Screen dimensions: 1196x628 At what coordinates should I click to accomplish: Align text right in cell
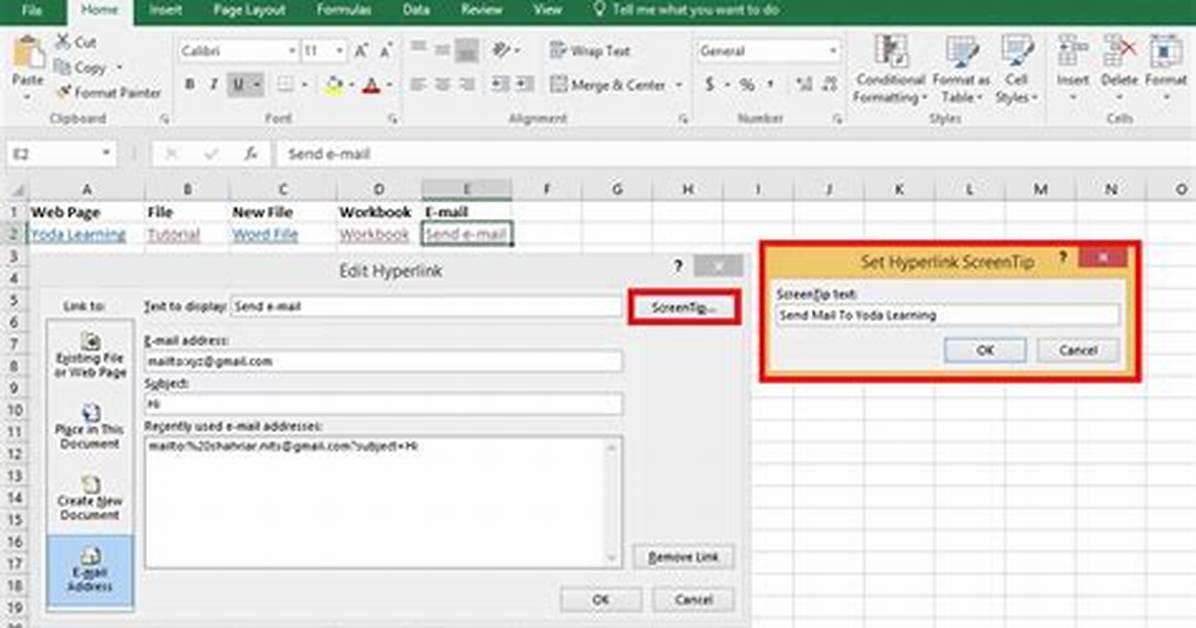[x=467, y=85]
